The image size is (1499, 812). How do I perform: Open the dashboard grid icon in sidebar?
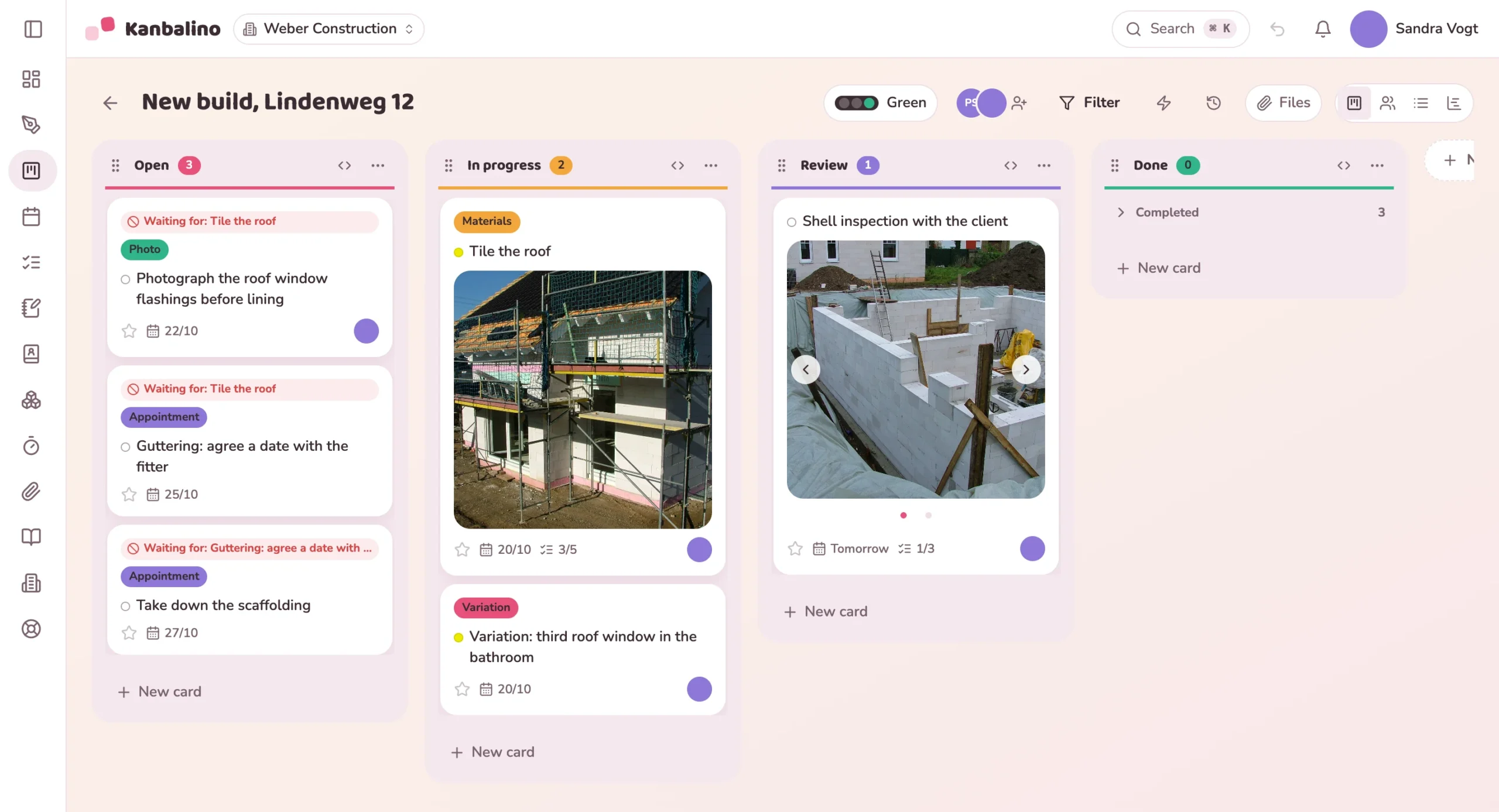[x=31, y=79]
